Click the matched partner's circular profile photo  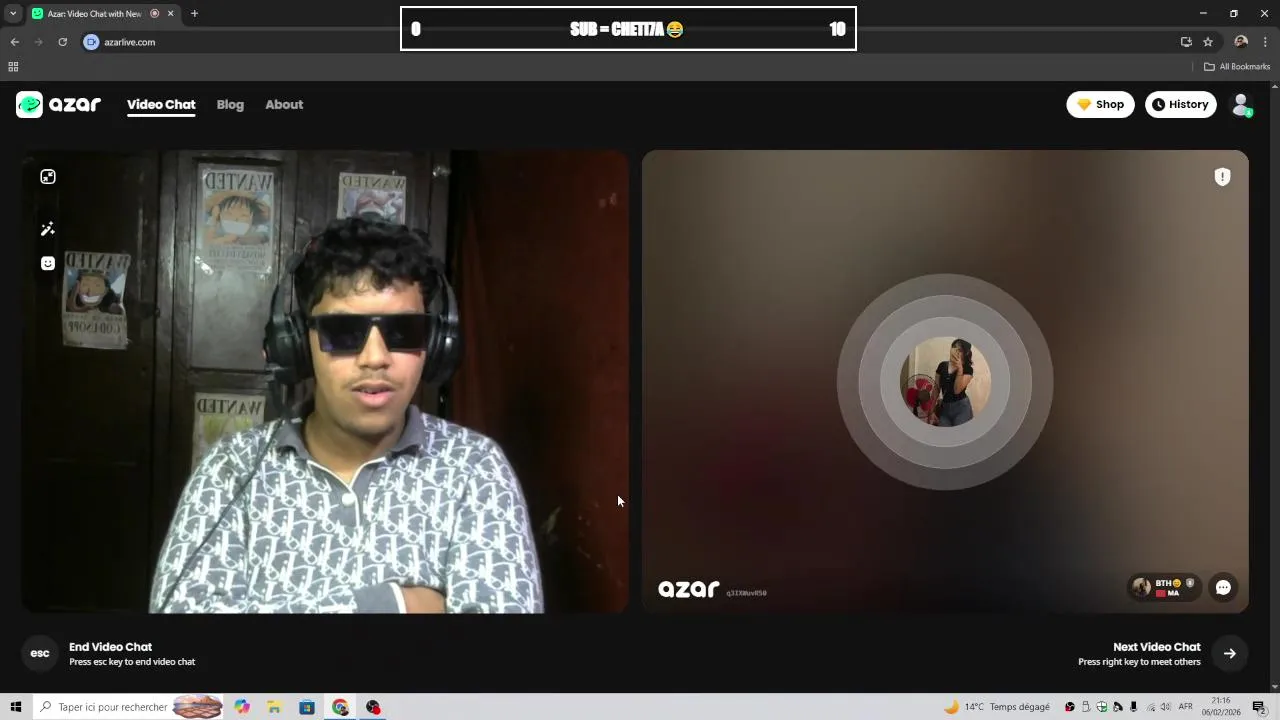tap(945, 382)
